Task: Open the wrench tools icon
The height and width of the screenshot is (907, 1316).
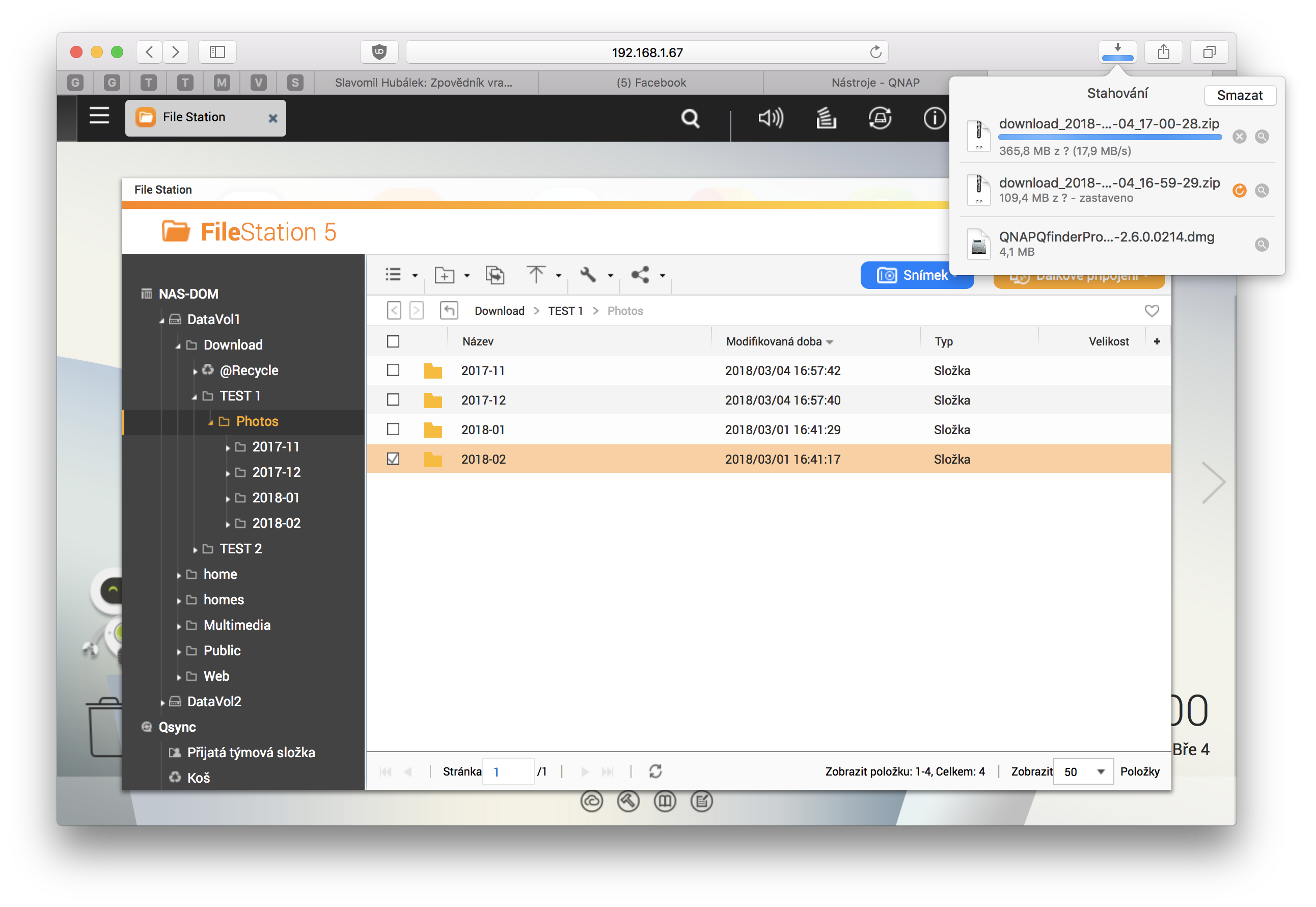Action: [588, 275]
